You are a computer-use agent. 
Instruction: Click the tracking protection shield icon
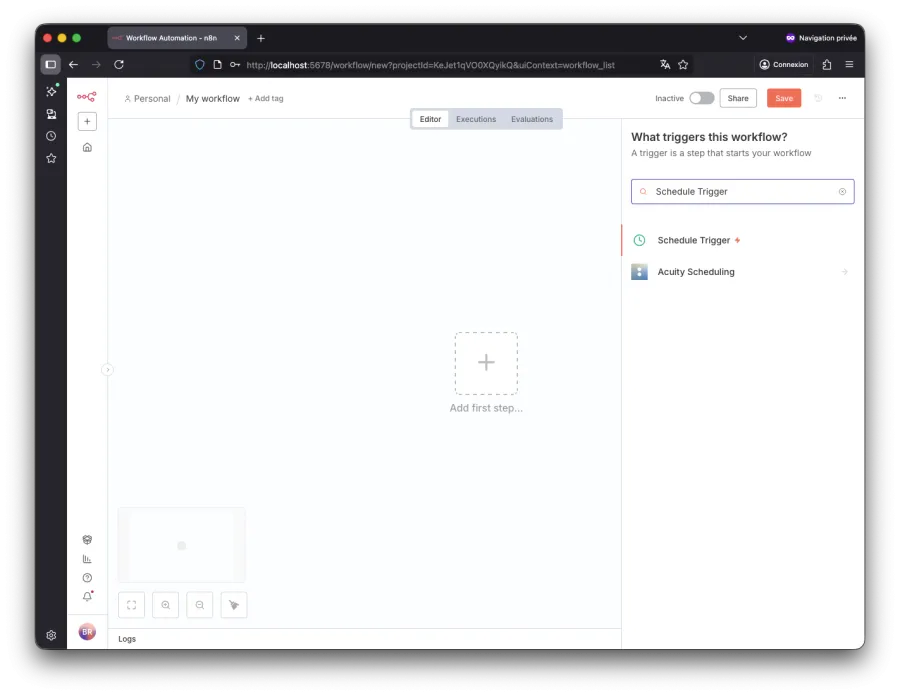tap(200, 64)
